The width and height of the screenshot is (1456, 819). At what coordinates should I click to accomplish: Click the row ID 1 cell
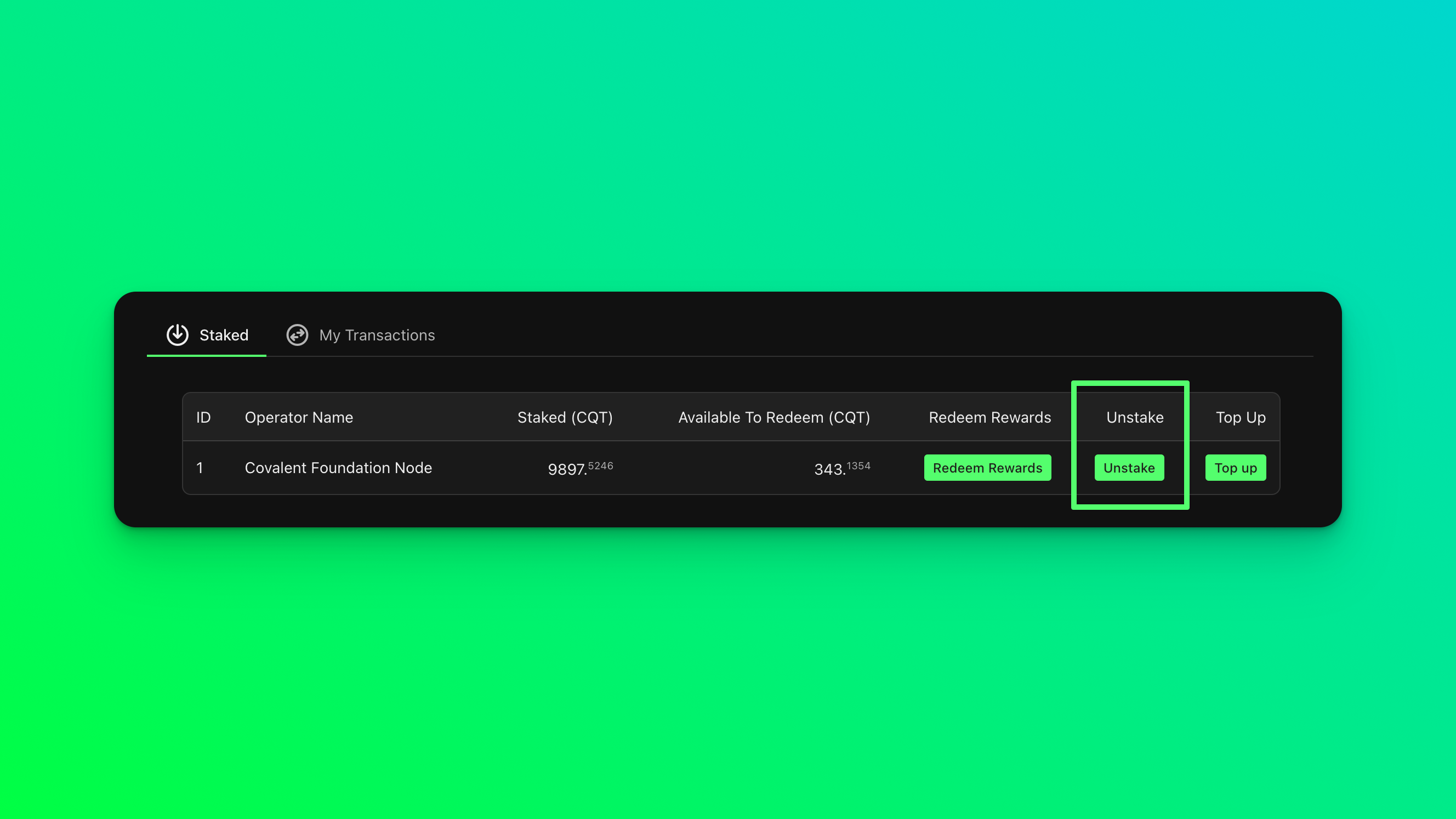pyautogui.click(x=200, y=468)
